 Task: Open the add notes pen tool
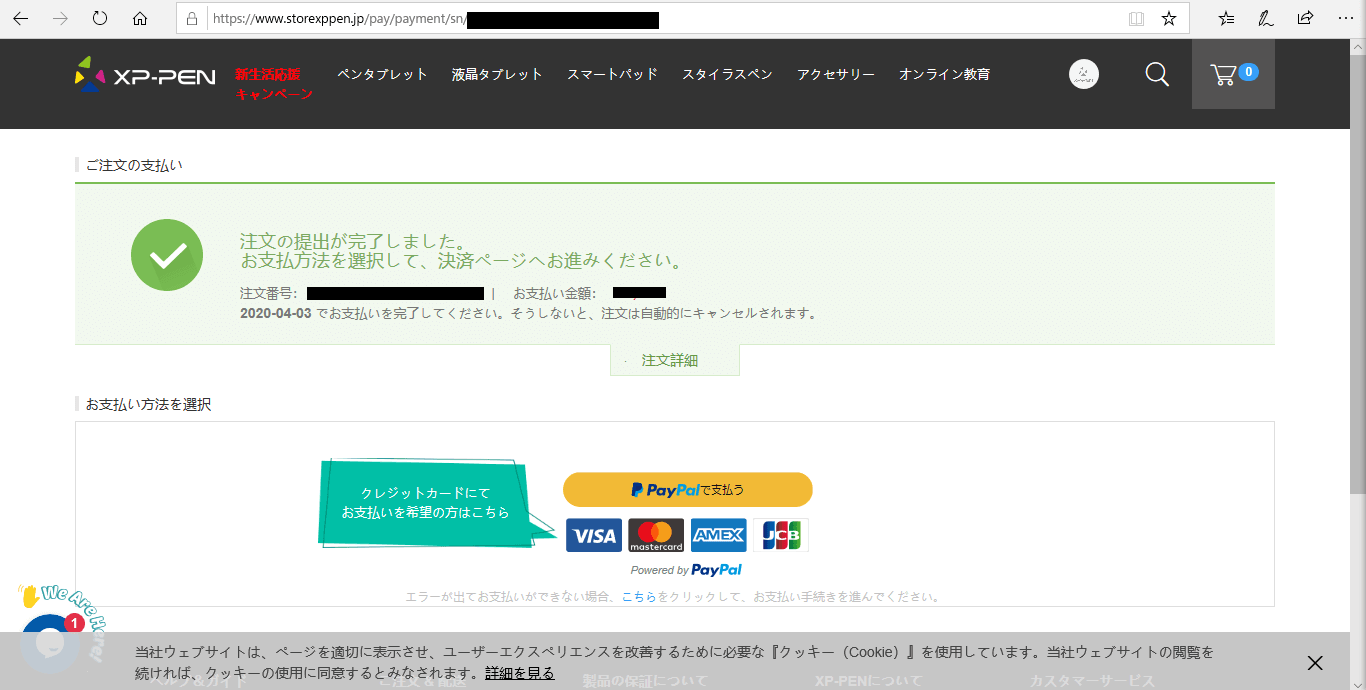coord(1266,18)
